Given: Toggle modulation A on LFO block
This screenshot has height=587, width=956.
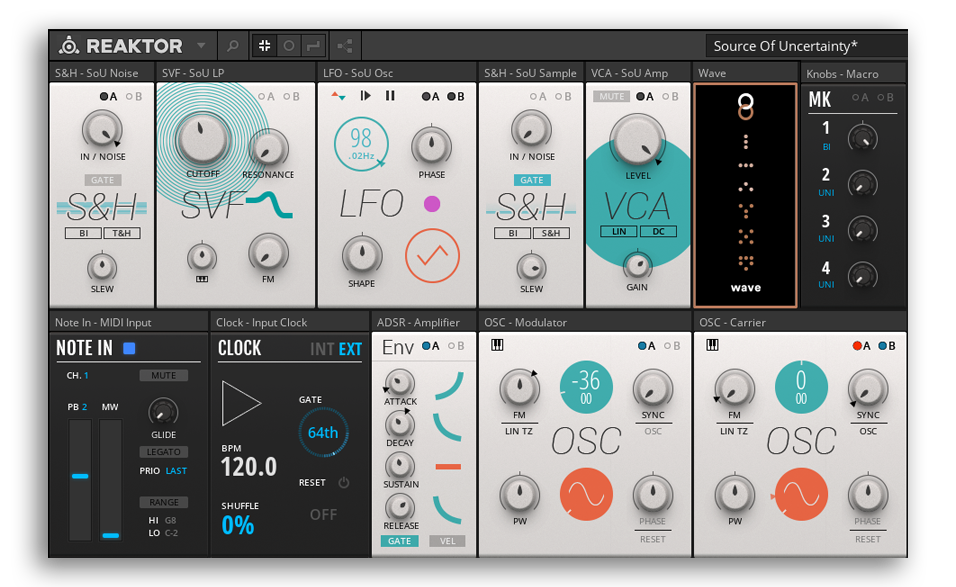Looking at the screenshot, I should tap(430, 96).
